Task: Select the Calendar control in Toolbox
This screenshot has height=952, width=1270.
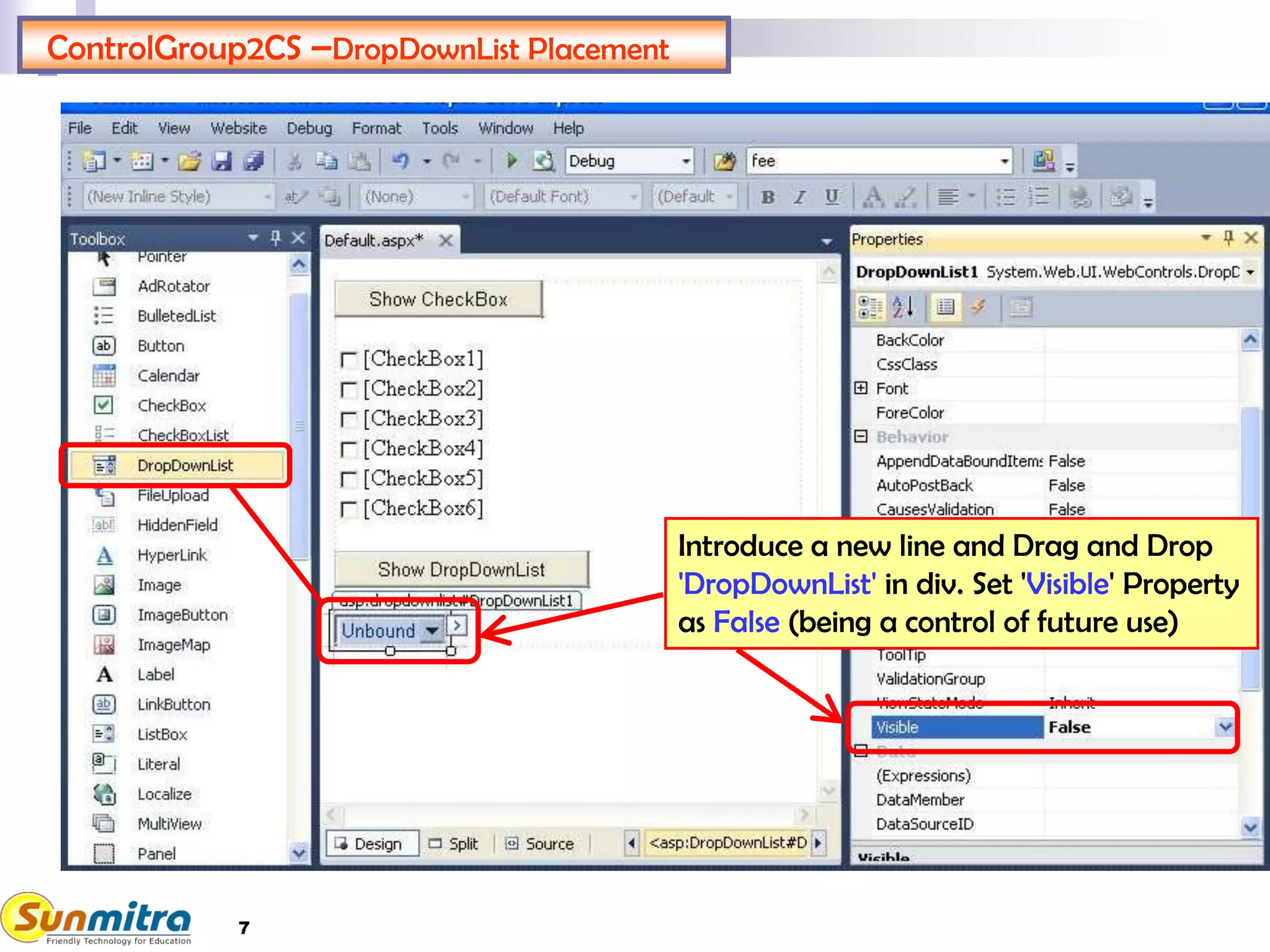Action: (x=168, y=376)
